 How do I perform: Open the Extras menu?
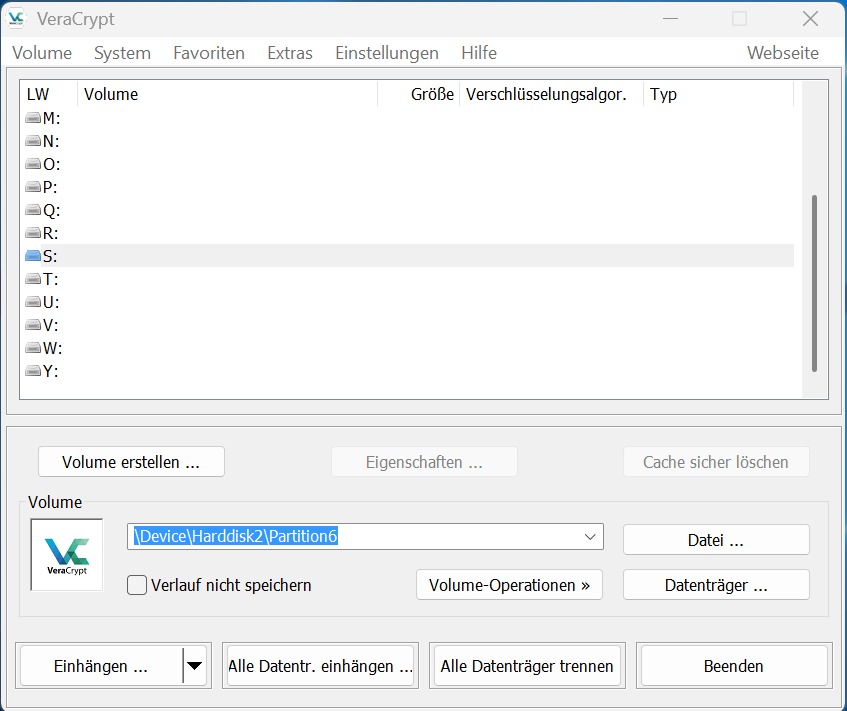coord(290,53)
